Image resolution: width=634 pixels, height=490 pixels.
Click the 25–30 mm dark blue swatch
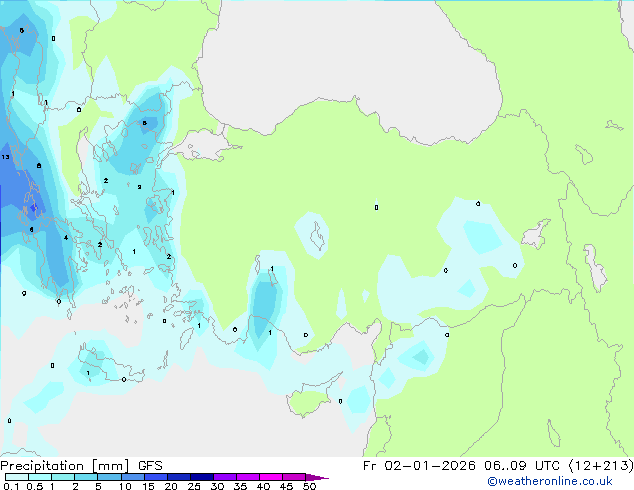[202, 477]
